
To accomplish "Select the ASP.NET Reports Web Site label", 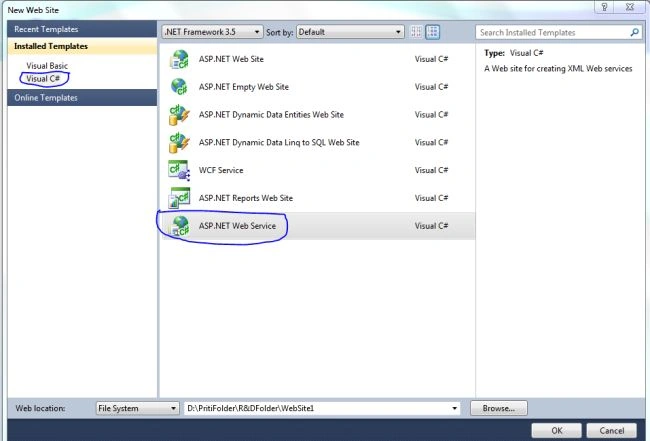I will [246, 198].
